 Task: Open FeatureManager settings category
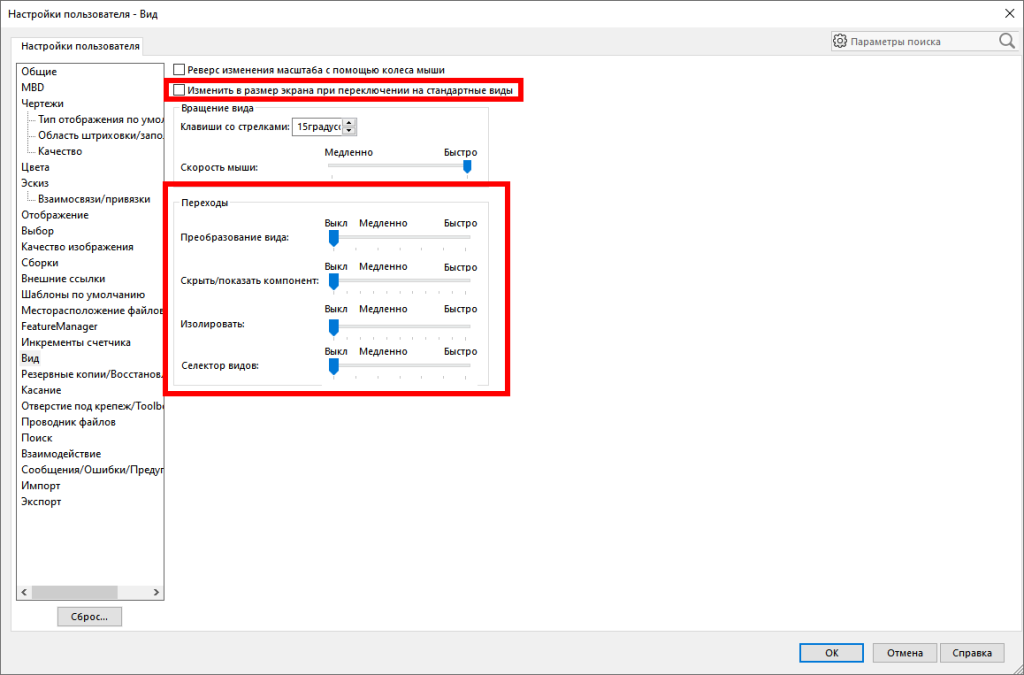click(x=59, y=326)
